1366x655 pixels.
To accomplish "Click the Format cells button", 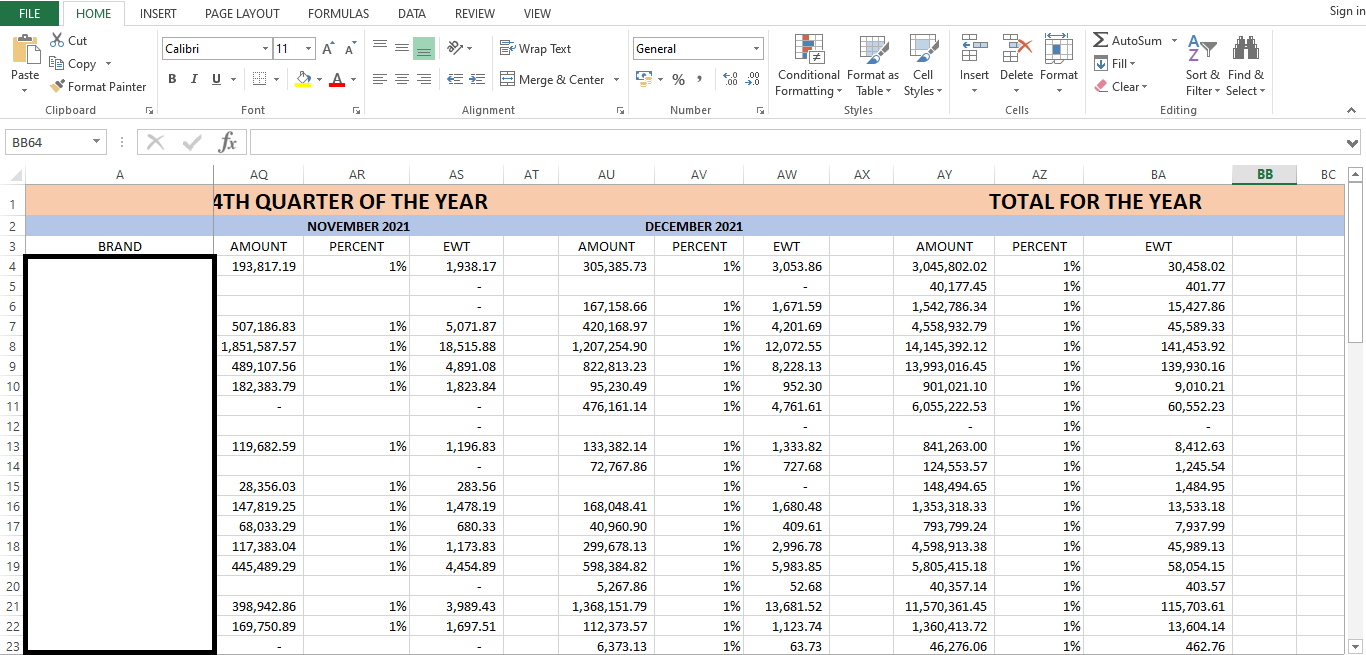I will coord(1059,64).
